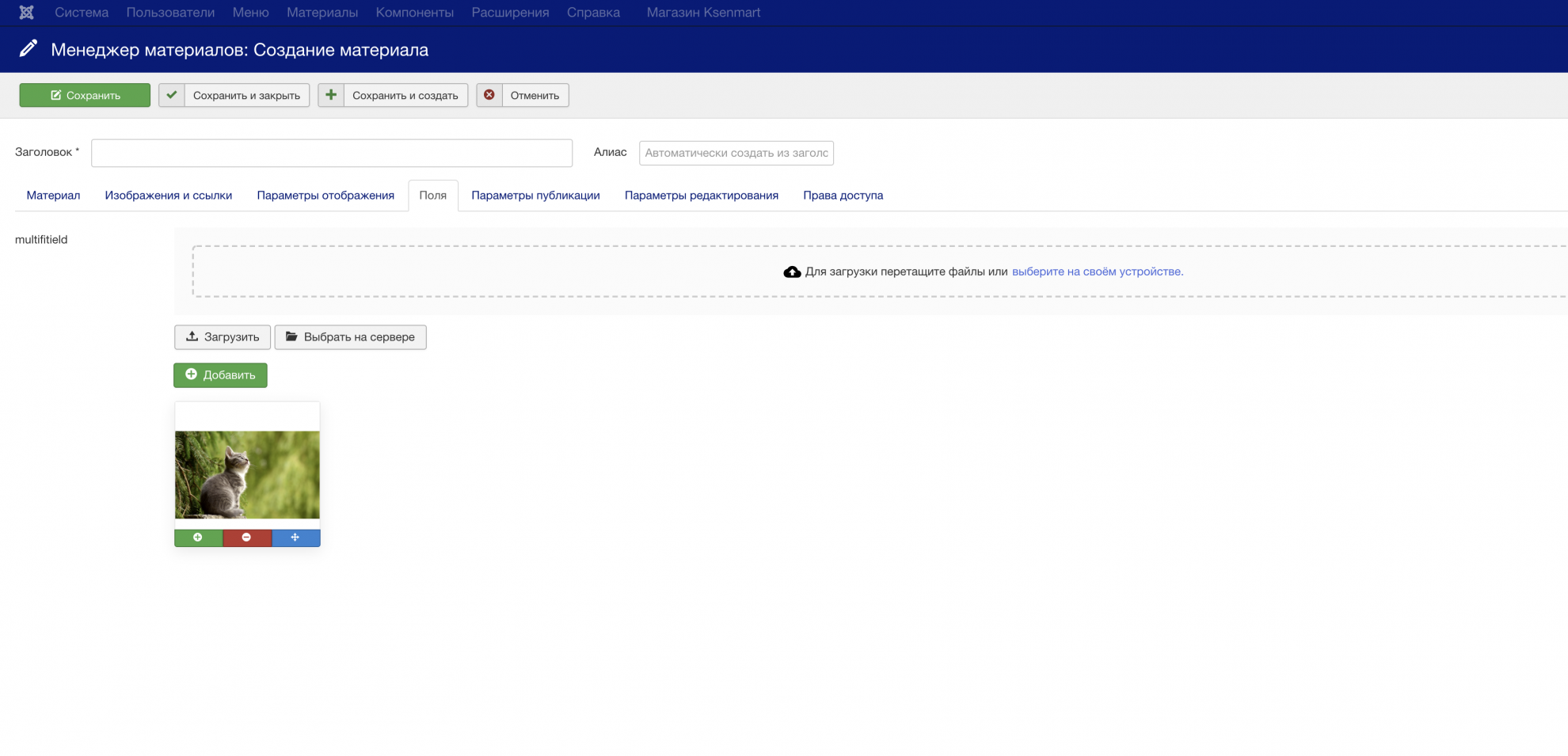Click cloud upload icon in drop zone
Viewport: 1568px width, 756px height.
point(792,272)
